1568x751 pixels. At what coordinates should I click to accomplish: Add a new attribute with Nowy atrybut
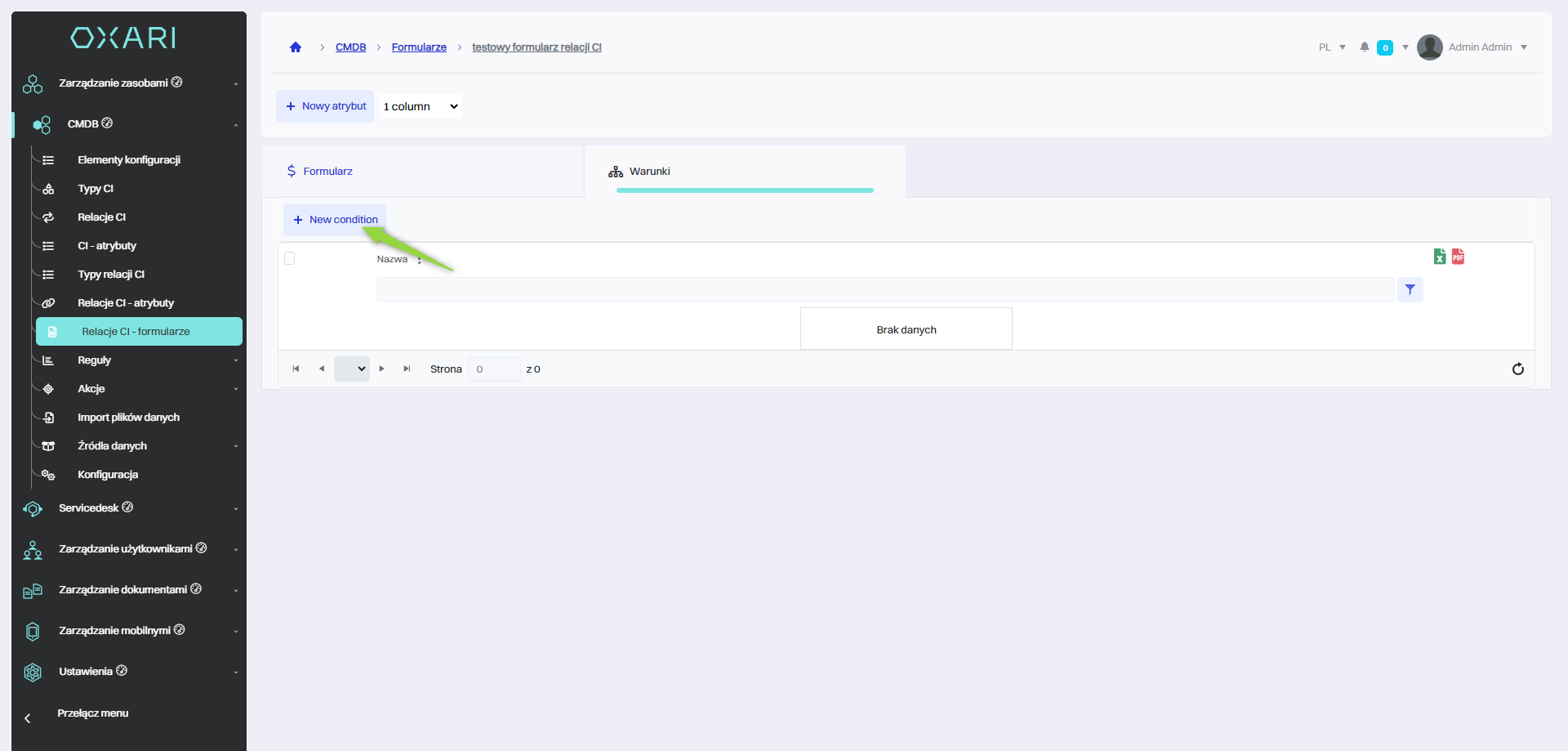click(325, 106)
